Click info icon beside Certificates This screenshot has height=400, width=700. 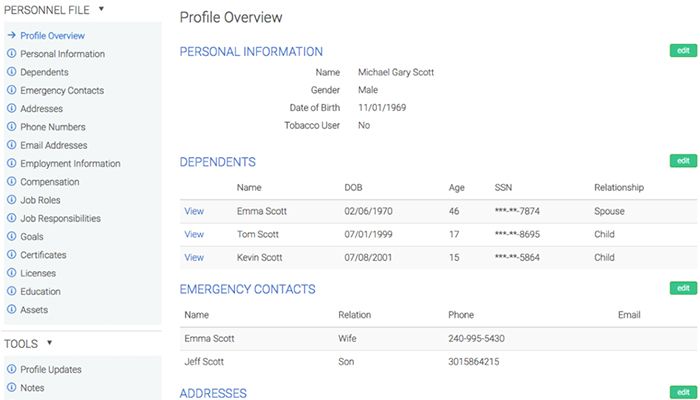point(12,255)
